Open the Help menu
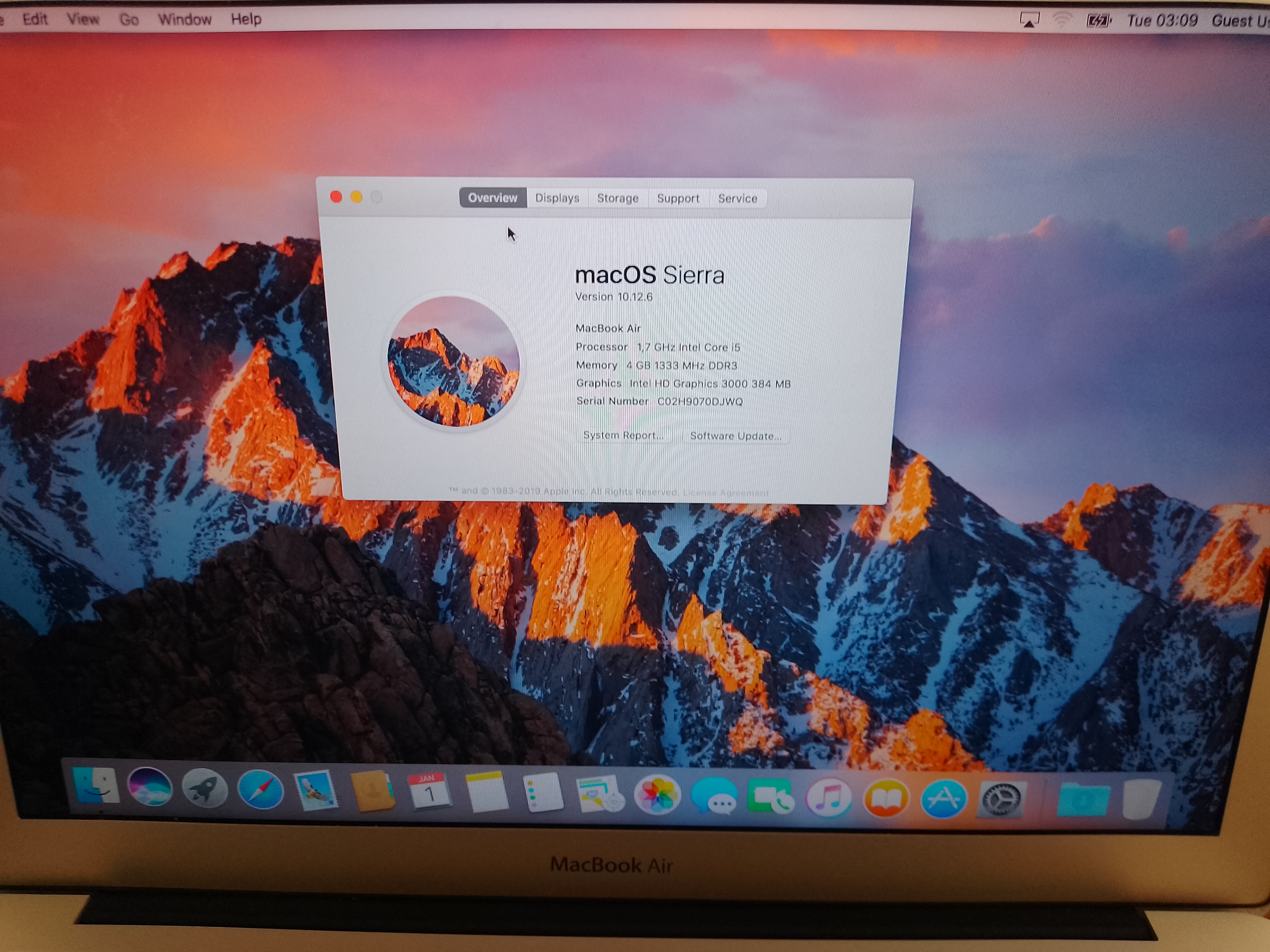The height and width of the screenshot is (952, 1270). 246,19
